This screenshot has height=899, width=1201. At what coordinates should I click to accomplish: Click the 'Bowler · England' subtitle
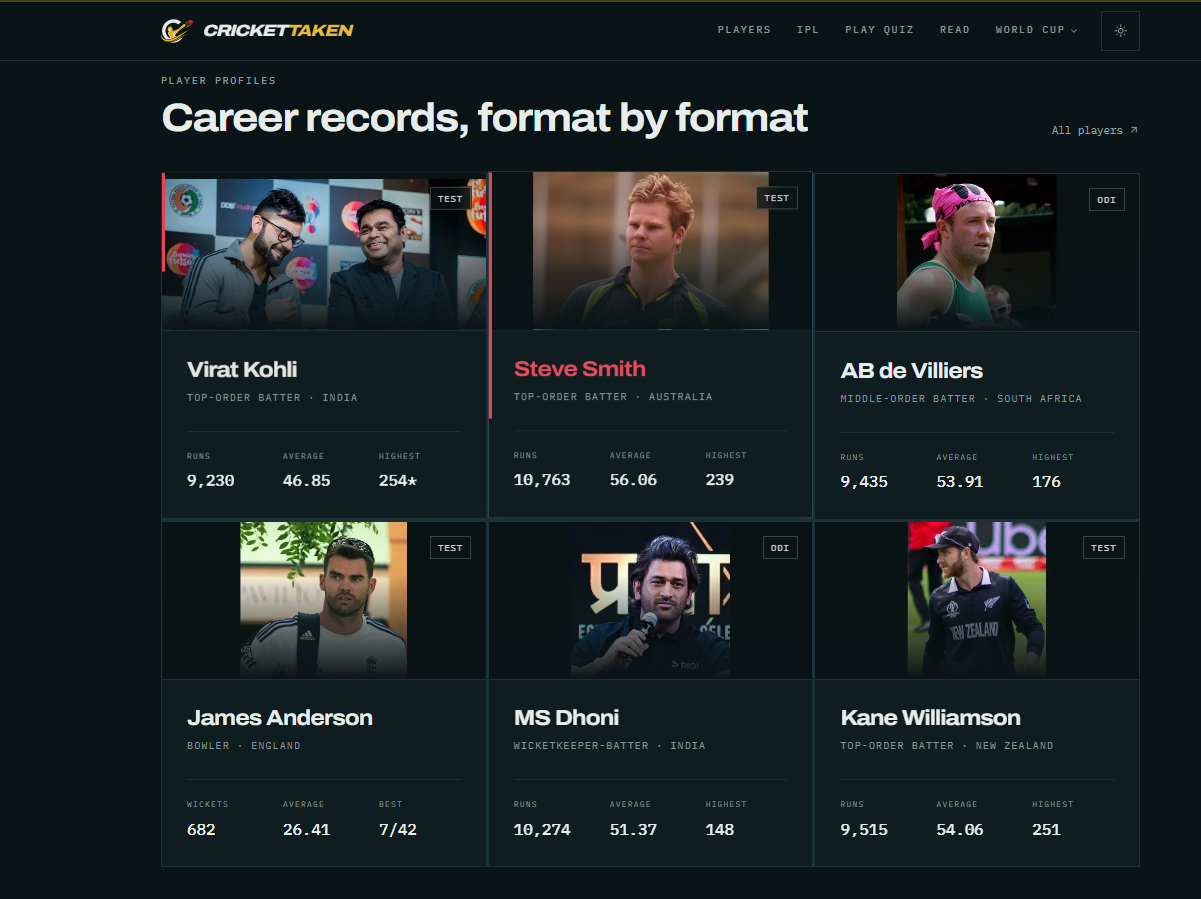[244, 746]
